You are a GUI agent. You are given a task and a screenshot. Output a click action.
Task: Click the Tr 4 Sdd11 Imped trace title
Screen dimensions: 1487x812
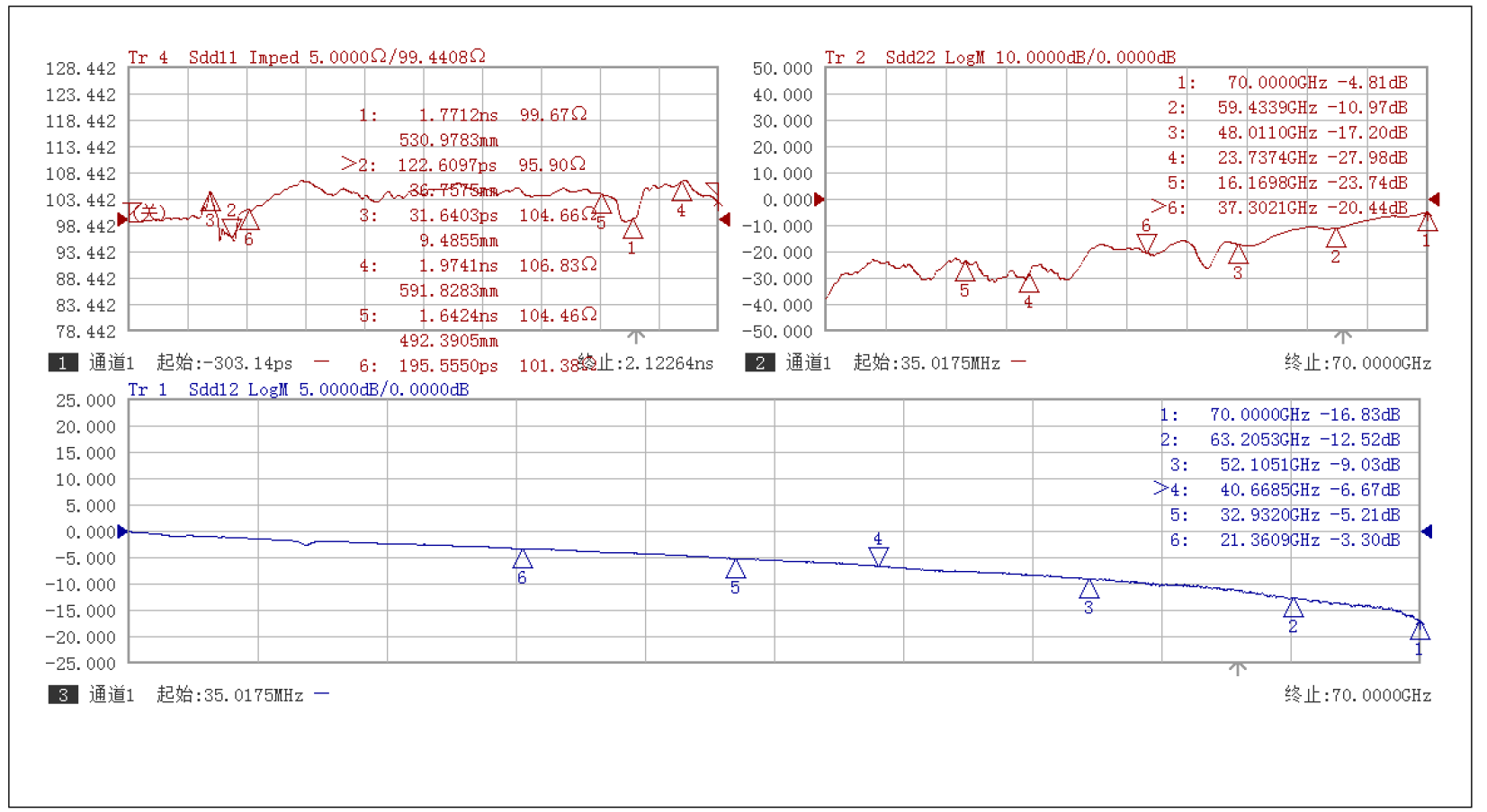(x=306, y=58)
